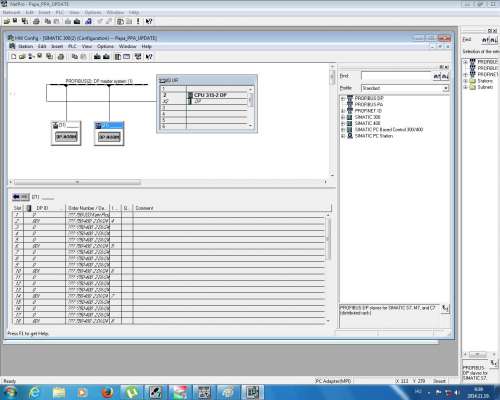
Task: Open Insert menu in HW Config
Action: coord(57,46)
